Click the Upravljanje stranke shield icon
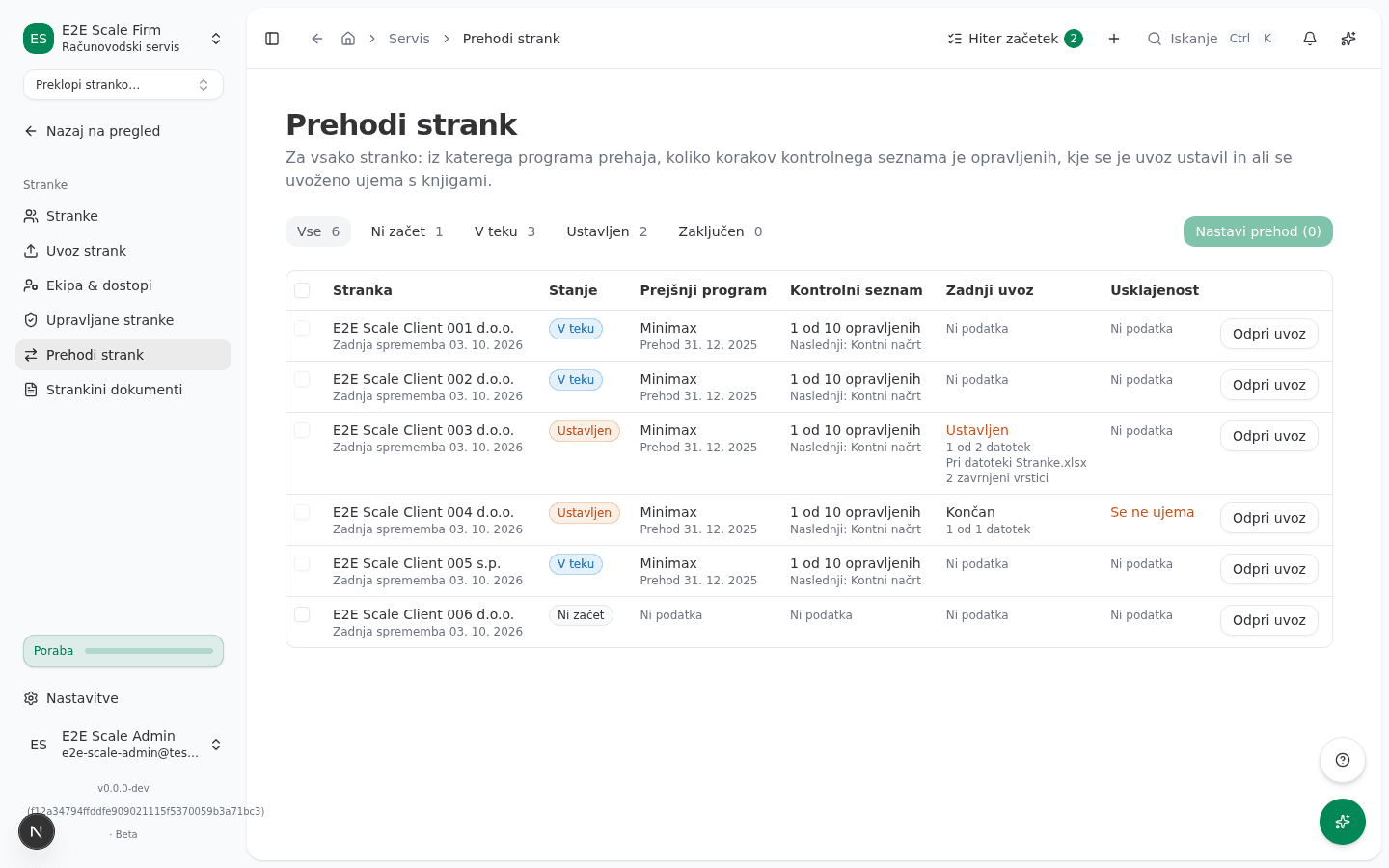 pos(31,320)
